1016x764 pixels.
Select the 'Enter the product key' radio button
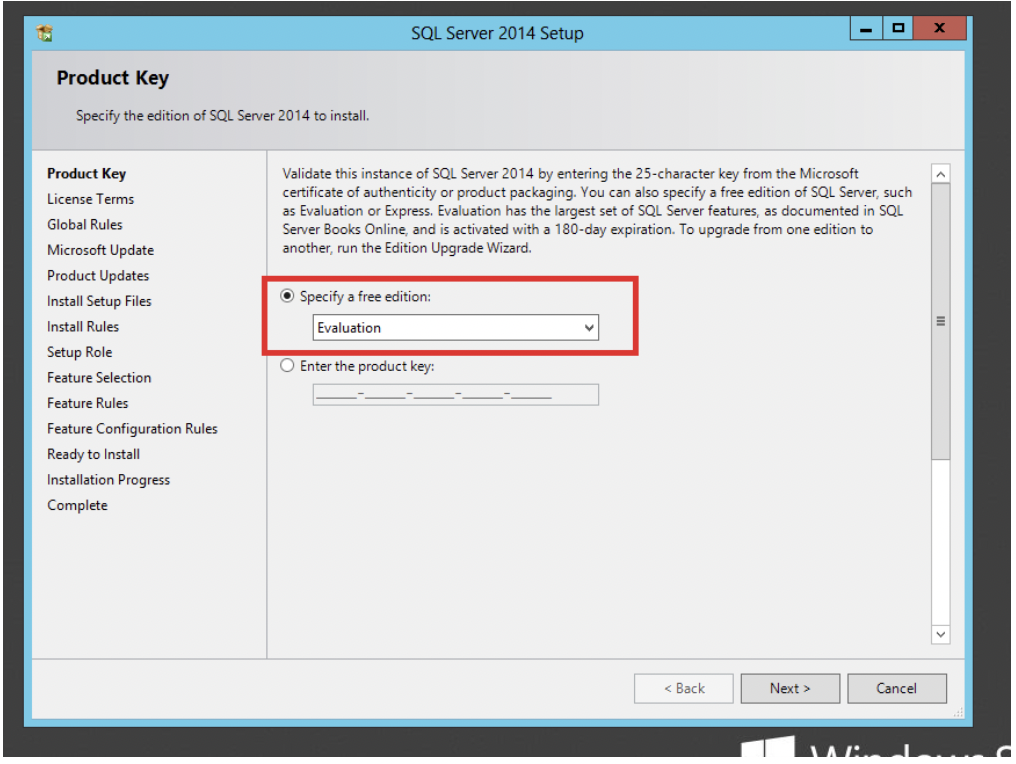pyautogui.click(x=287, y=366)
